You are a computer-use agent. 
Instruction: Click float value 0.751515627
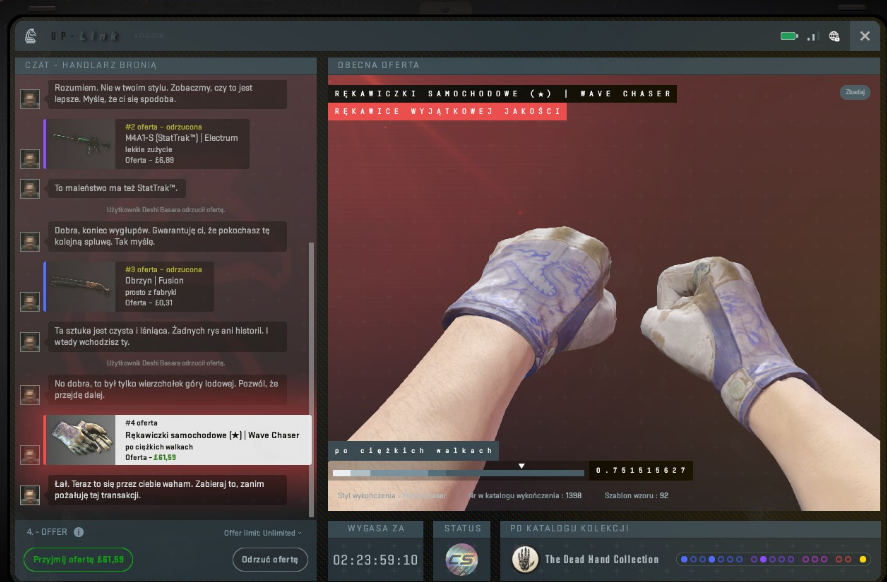[641, 470]
